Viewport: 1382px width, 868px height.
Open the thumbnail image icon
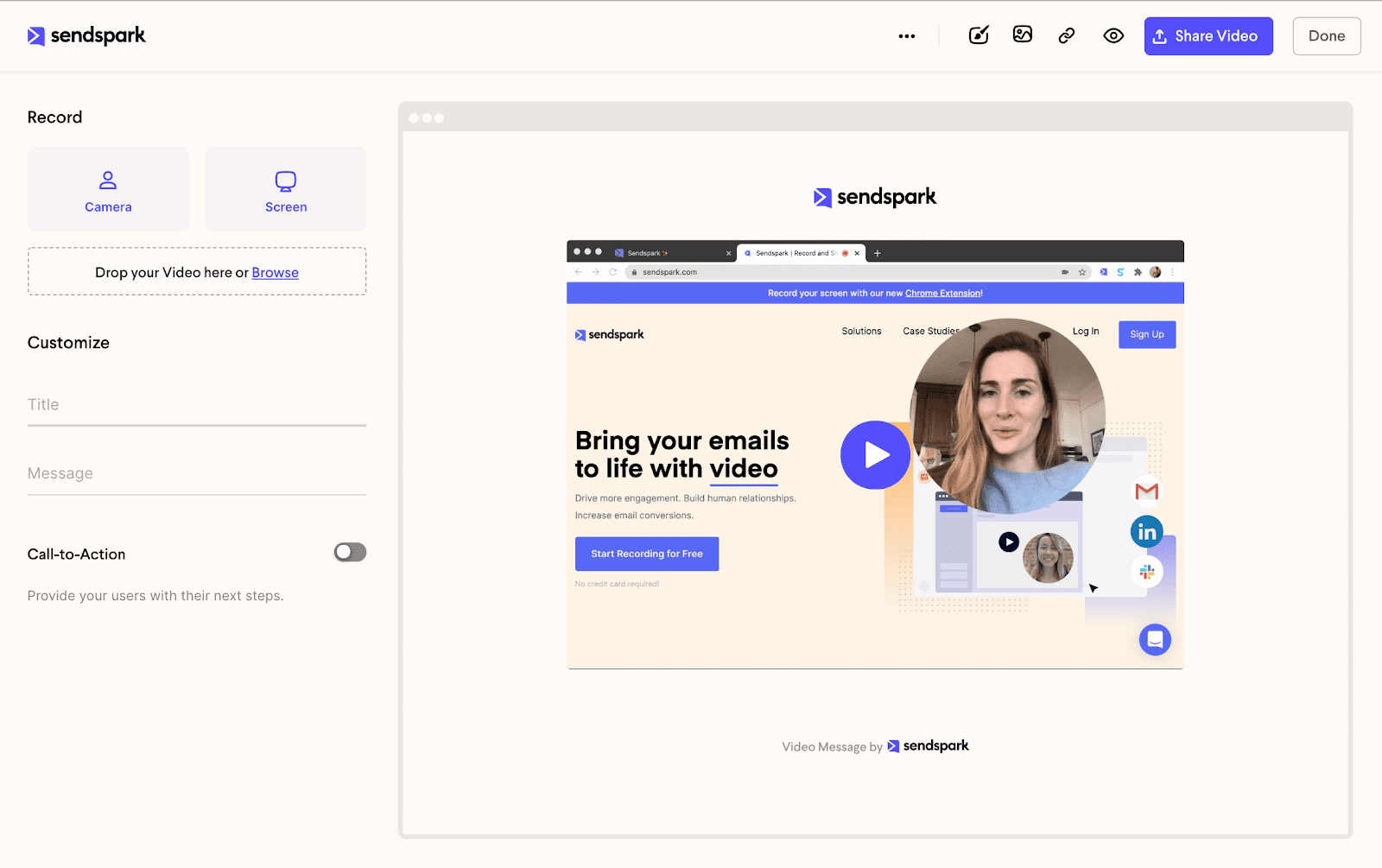click(x=1023, y=35)
